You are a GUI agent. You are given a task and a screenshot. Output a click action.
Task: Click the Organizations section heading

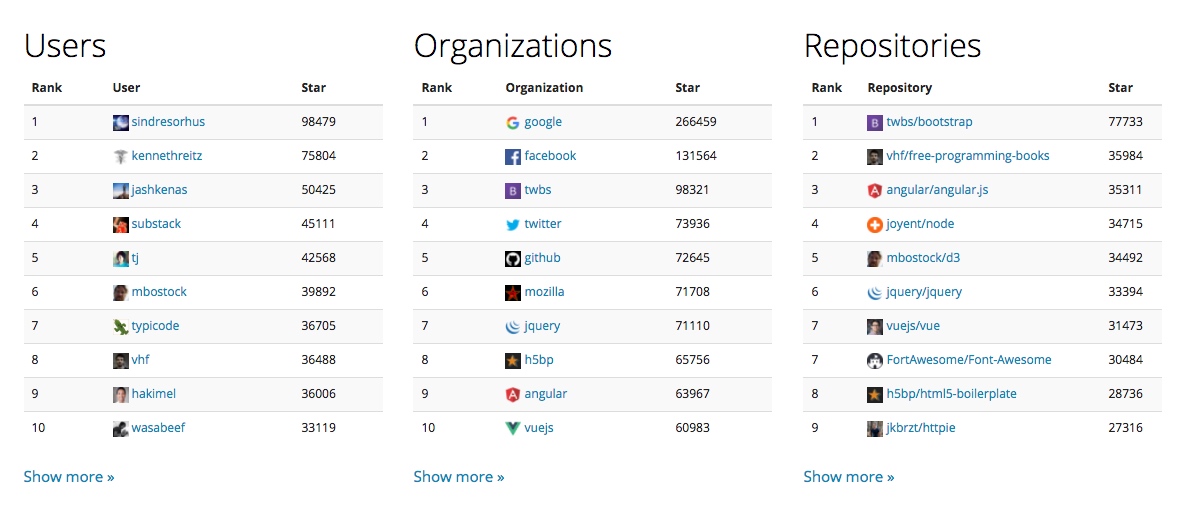pos(513,47)
